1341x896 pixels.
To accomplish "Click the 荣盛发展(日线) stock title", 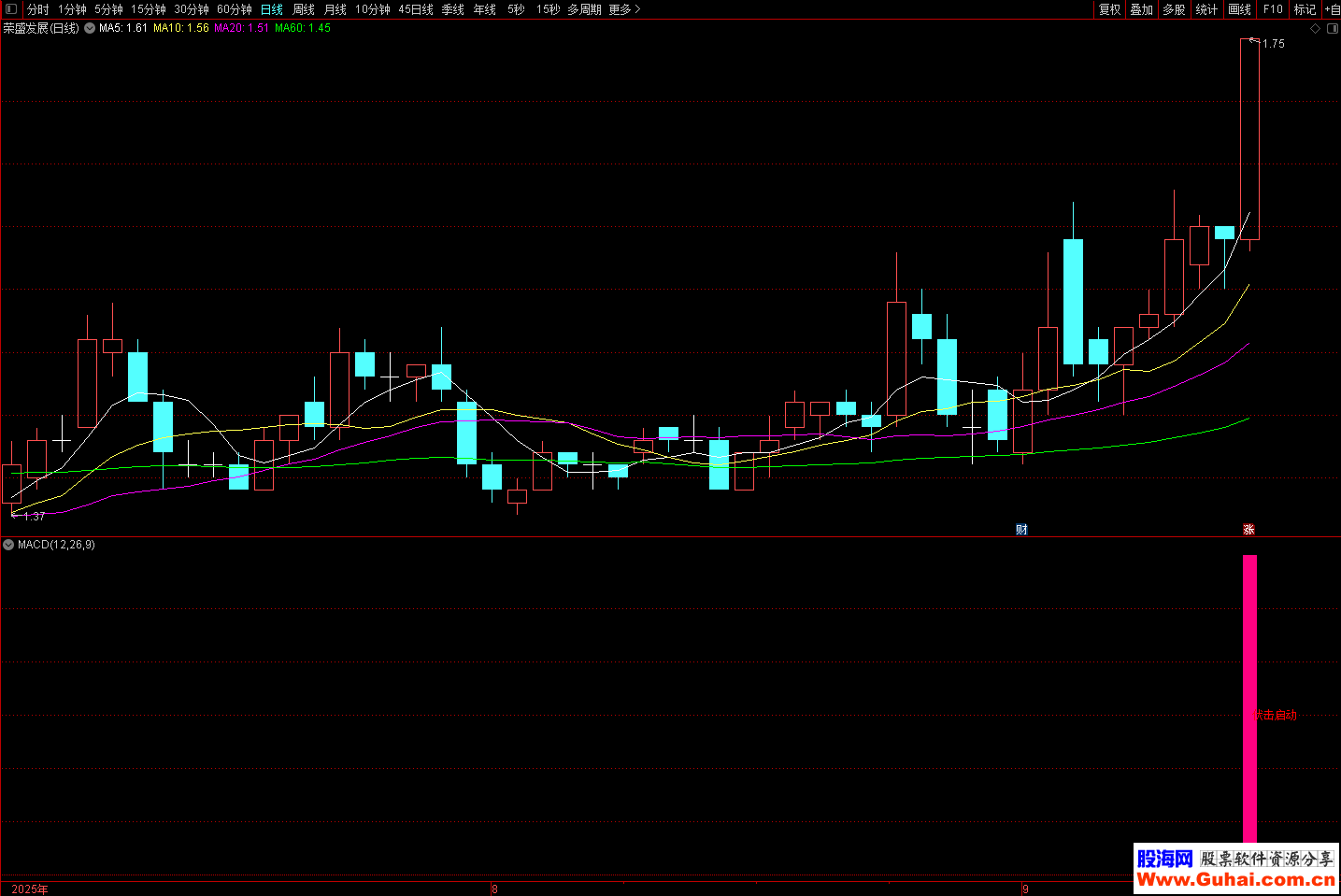I will point(41,29).
